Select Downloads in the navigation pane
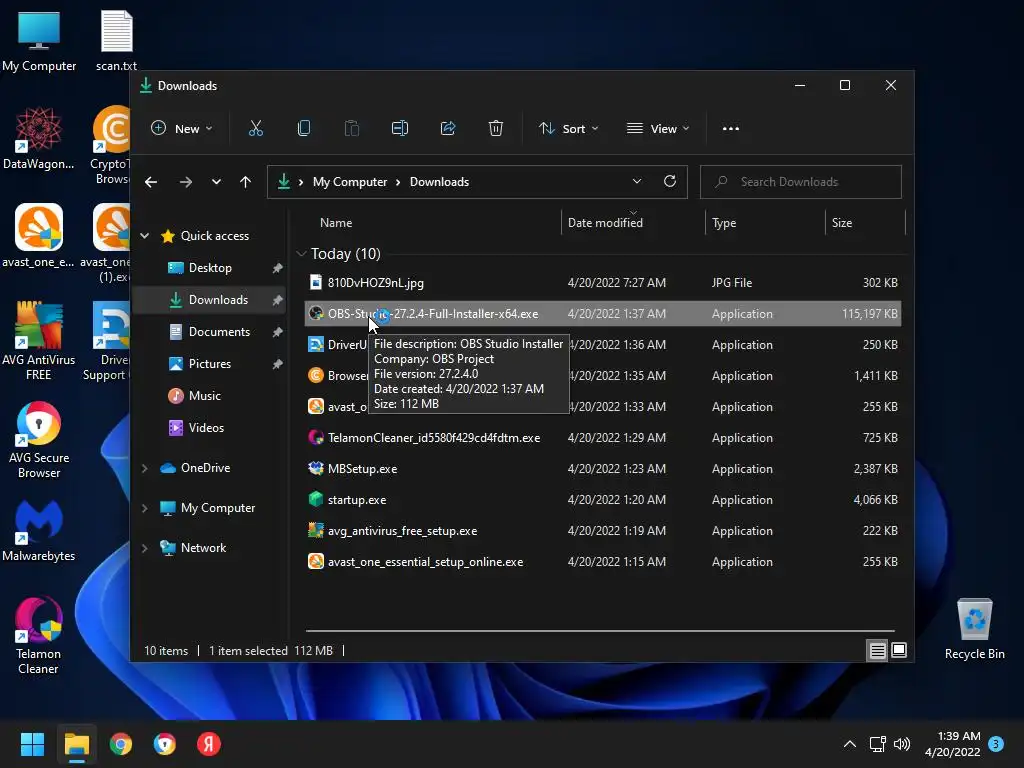Screen dimensions: 1024x768 click(x=210, y=300)
